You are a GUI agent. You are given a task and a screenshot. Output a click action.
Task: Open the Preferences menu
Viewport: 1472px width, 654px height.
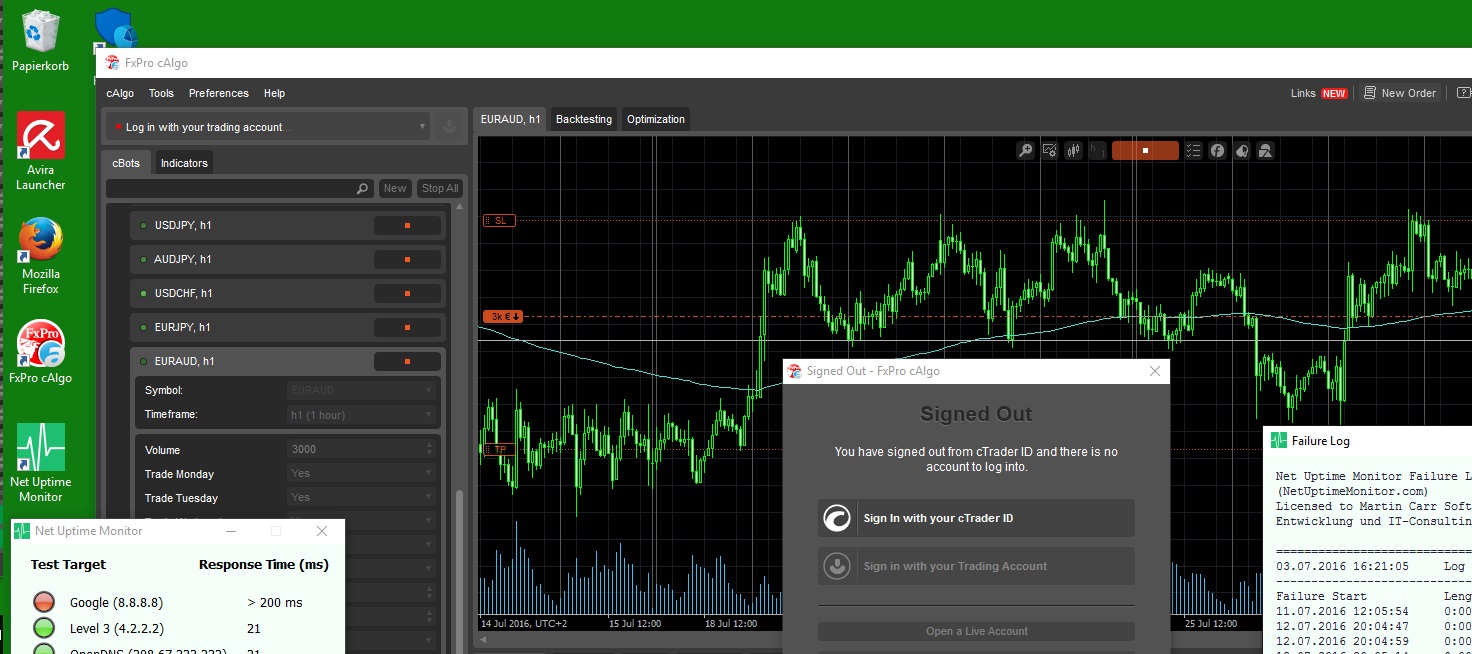(x=219, y=93)
